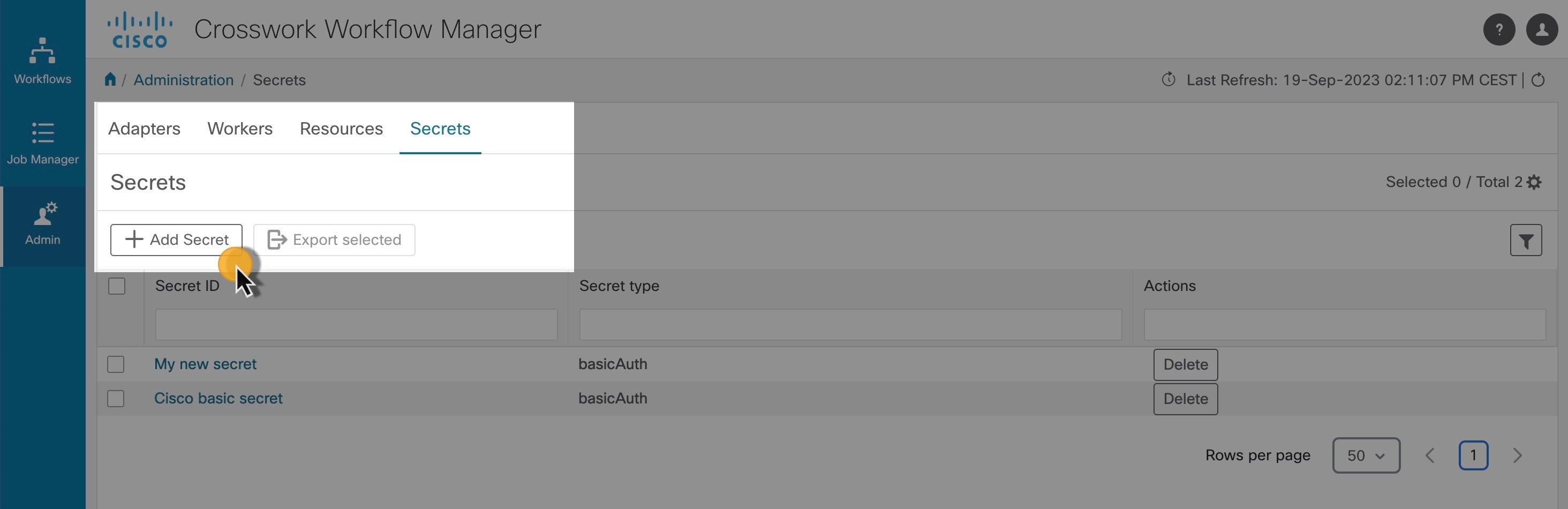Open table settings gear icon
The width and height of the screenshot is (1568, 509).
[1534, 182]
